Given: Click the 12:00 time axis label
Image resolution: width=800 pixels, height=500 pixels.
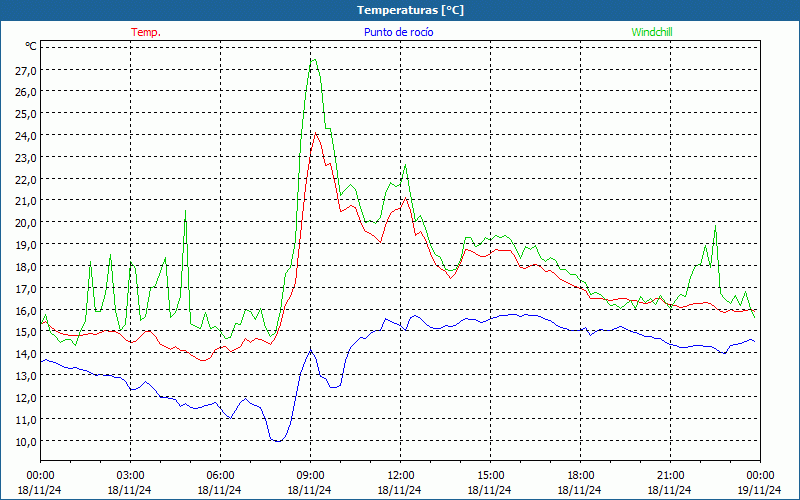Looking at the screenshot, I should point(401,476).
